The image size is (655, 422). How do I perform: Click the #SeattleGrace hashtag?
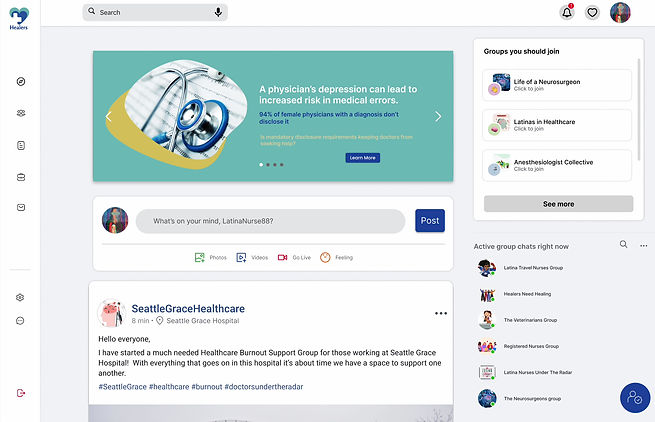pos(122,387)
